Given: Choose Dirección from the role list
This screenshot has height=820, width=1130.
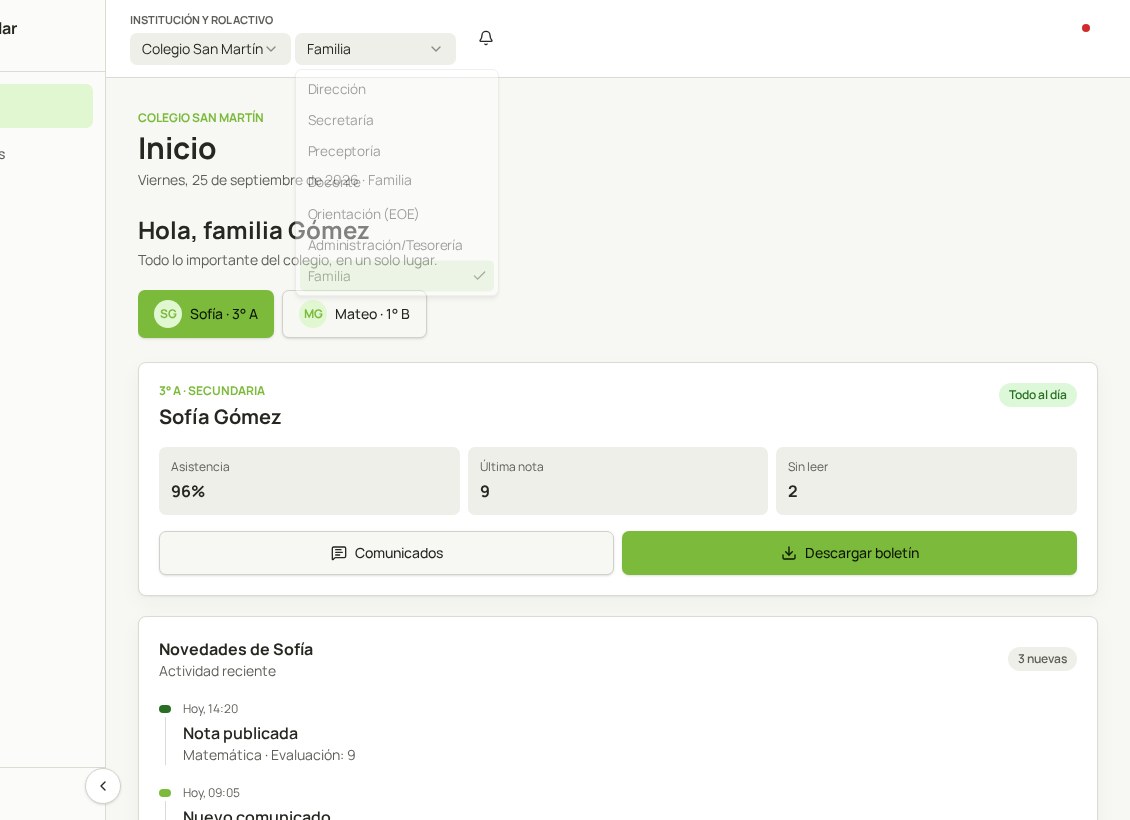Looking at the screenshot, I should point(396,89).
